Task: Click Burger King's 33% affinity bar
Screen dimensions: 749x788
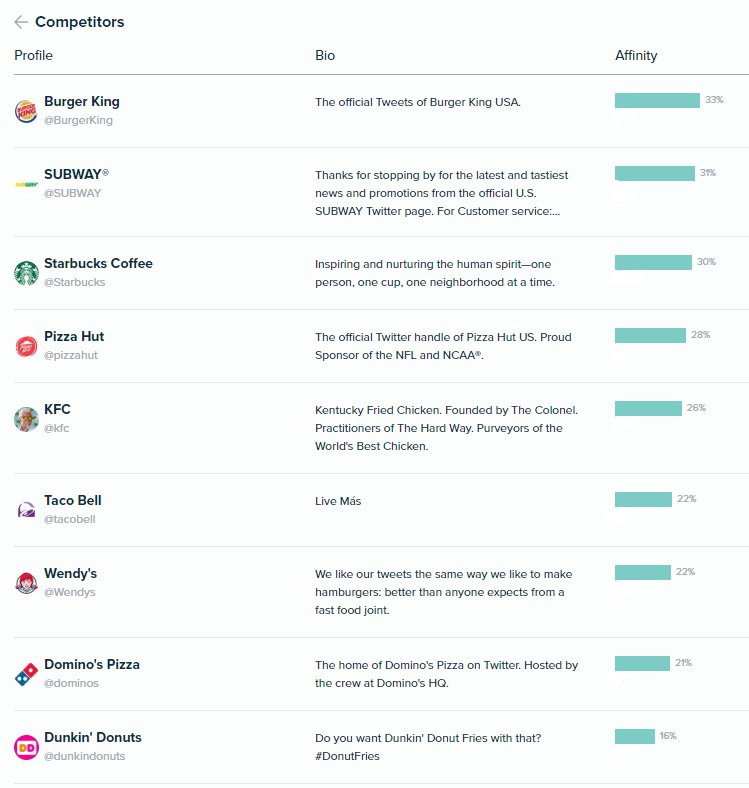Action: [657, 100]
